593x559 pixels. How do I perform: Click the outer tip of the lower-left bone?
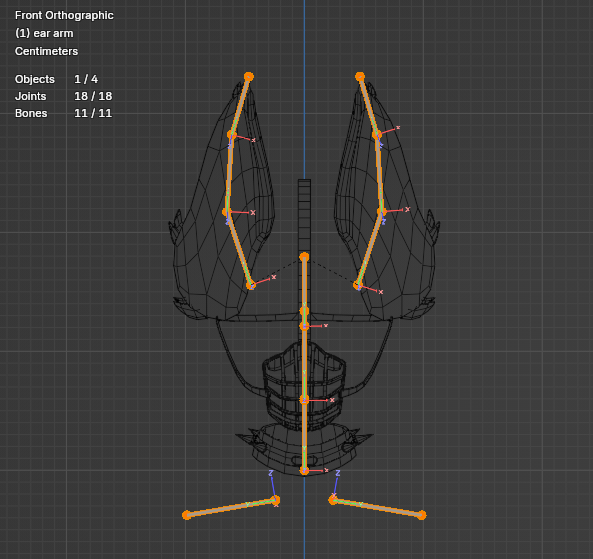tap(186, 515)
